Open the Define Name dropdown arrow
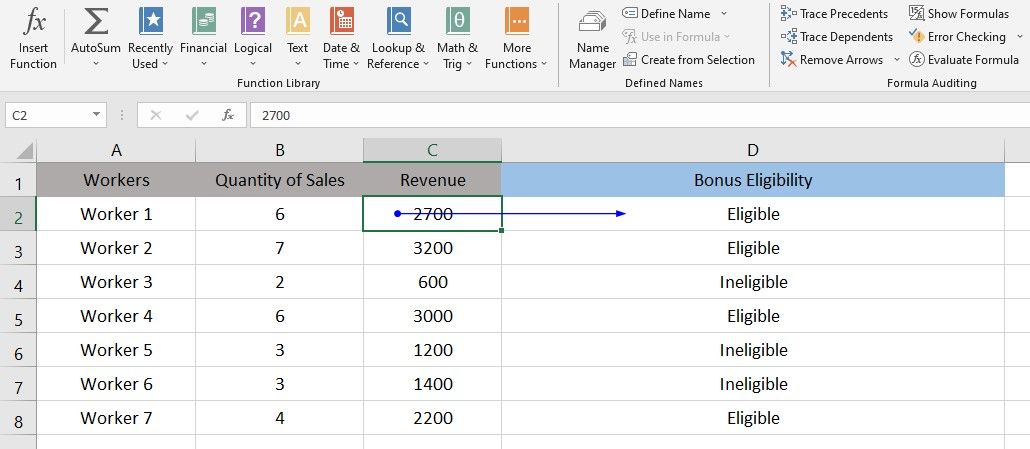Screen dimensions: 1030x449 [724, 14]
